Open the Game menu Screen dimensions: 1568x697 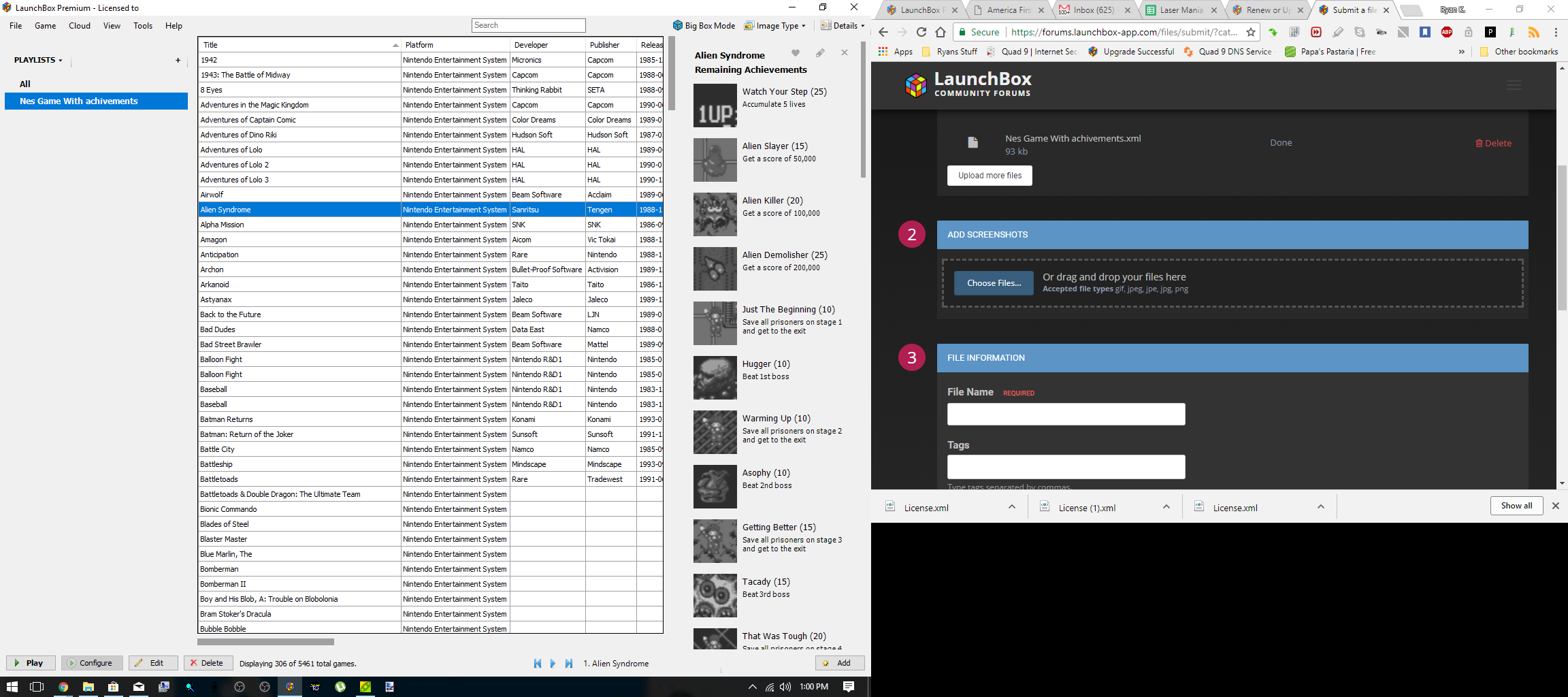tap(46, 26)
